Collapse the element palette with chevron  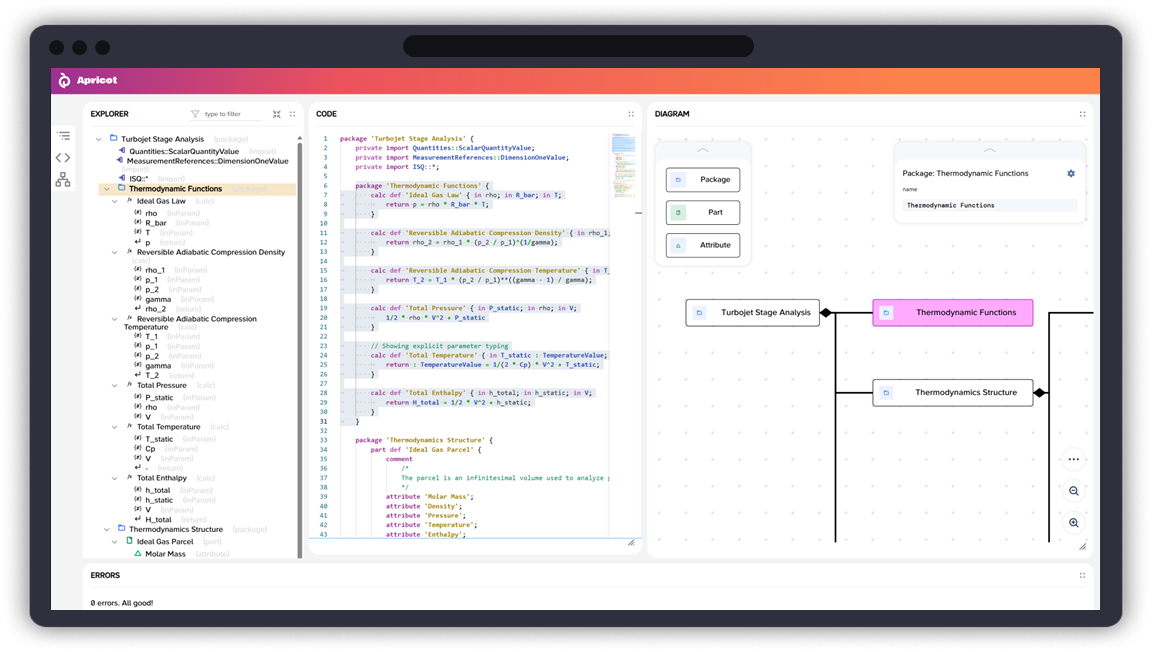[x=702, y=150]
